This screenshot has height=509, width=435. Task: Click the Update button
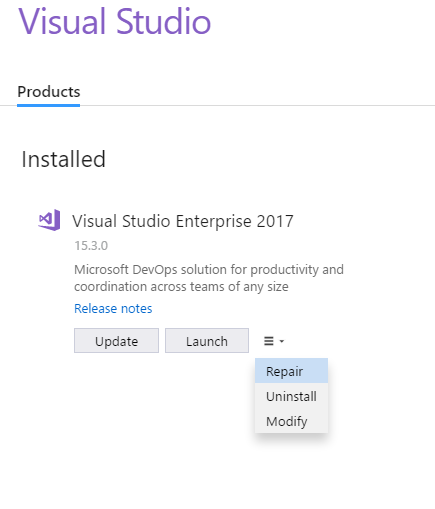tap(116, 341)
